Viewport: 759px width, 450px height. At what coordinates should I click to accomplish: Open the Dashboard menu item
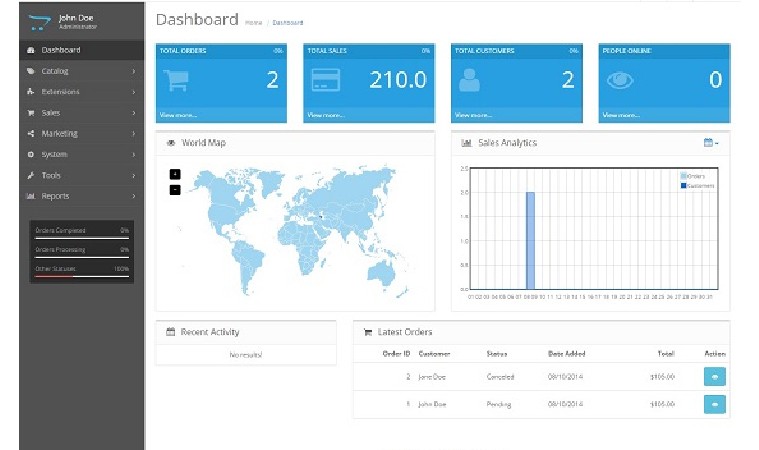pos(81,50)
